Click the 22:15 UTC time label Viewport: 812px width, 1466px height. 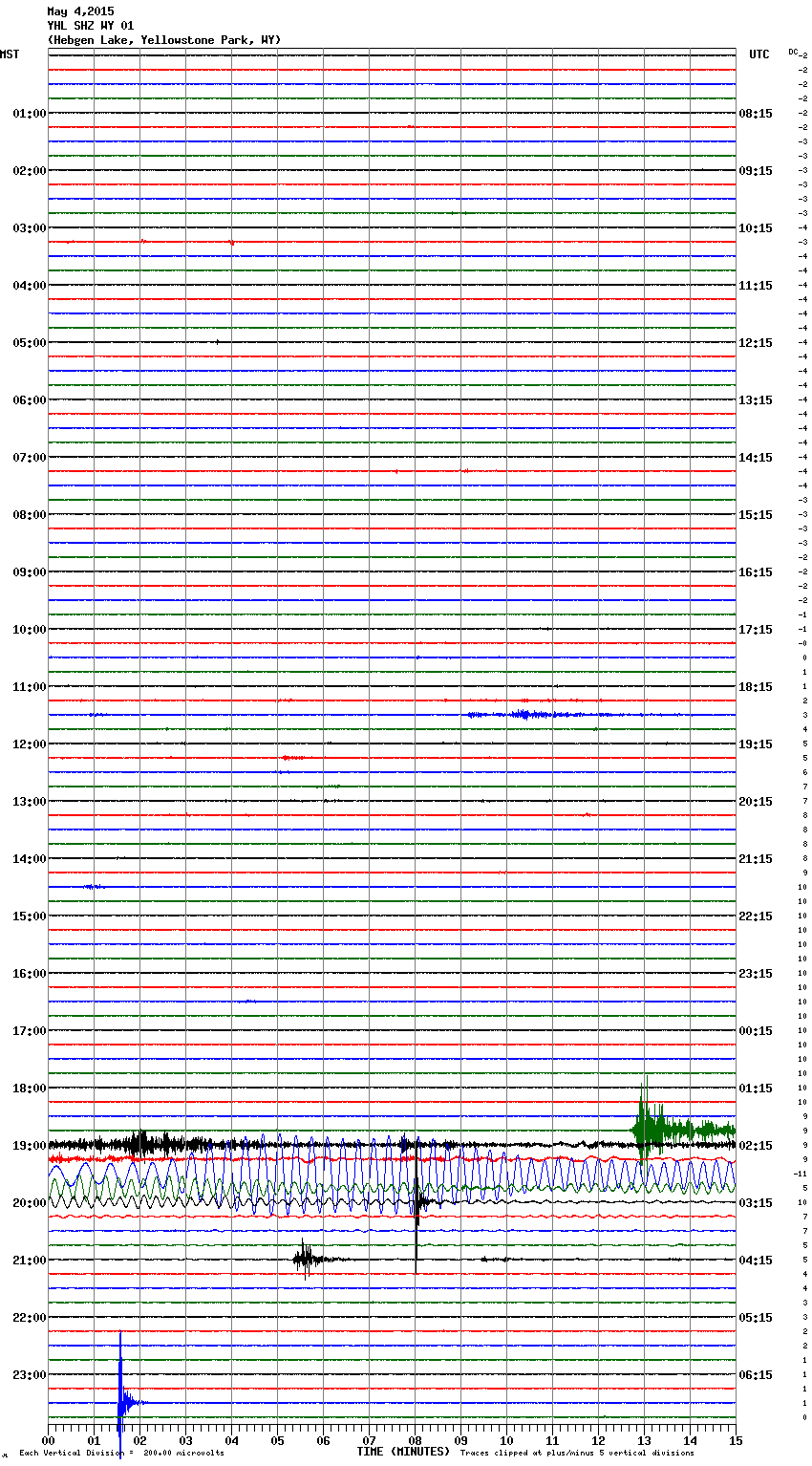[756, 916]
